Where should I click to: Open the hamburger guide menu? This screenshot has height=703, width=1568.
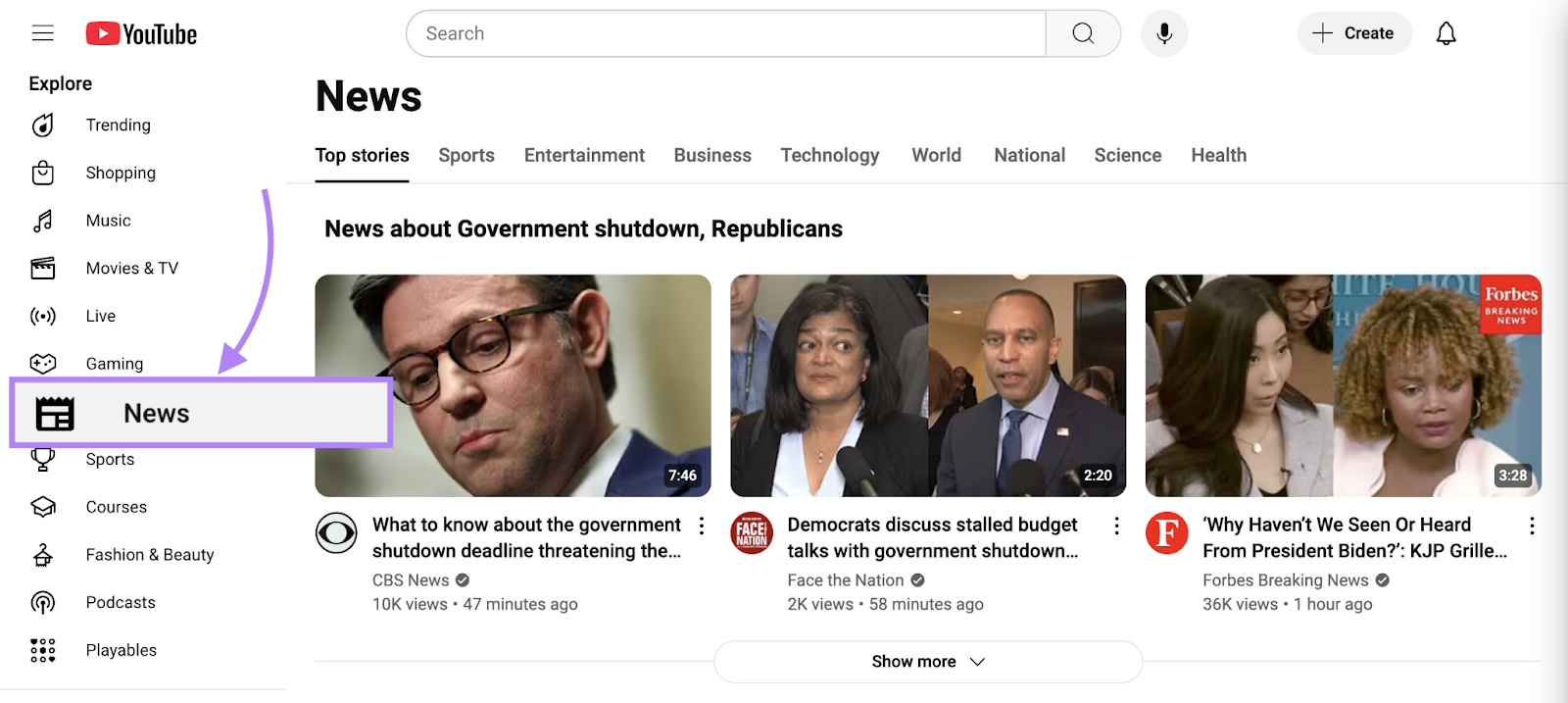pos(42,33)
